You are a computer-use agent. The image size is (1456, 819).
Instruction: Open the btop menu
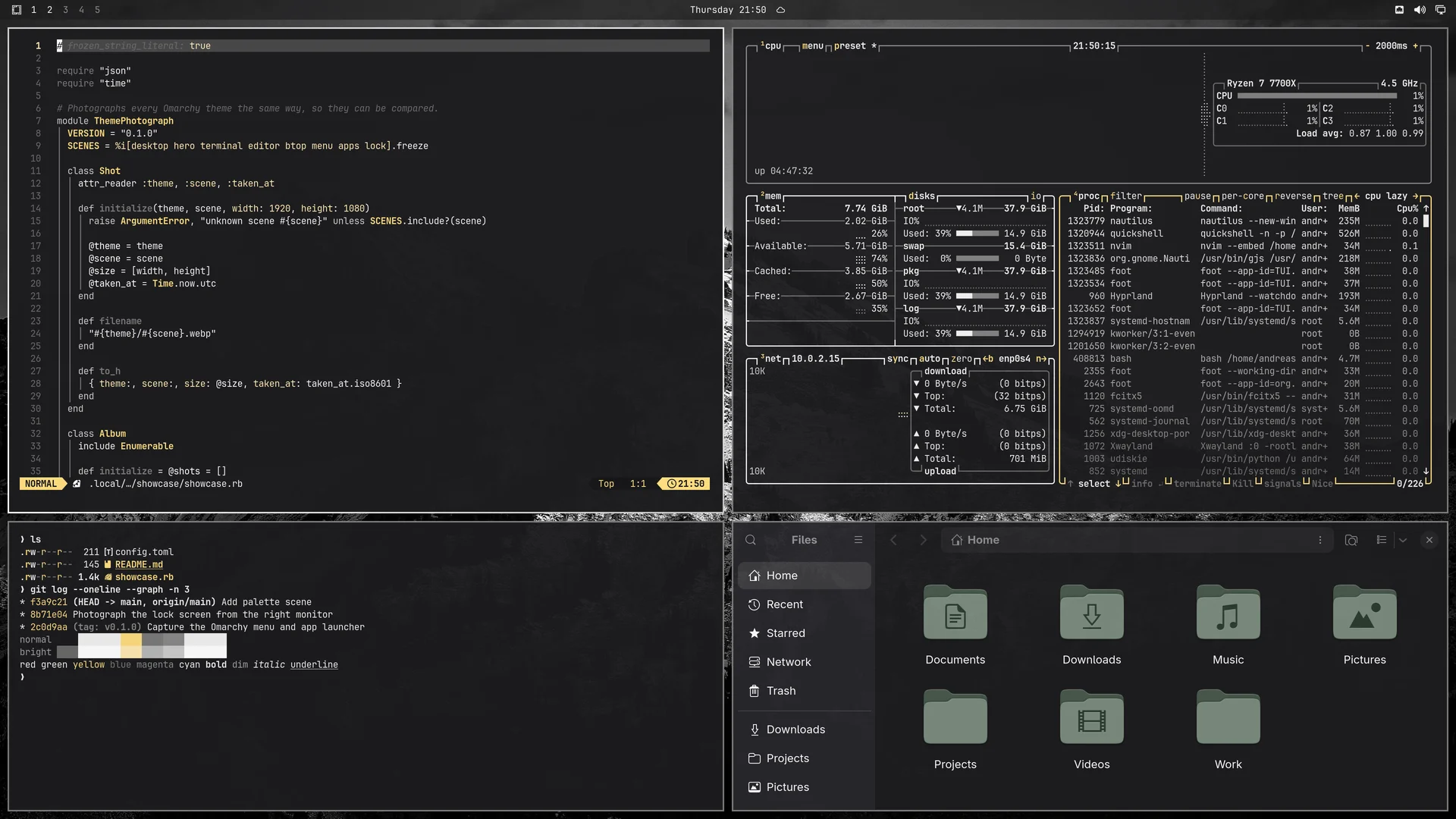pos(813,45)
